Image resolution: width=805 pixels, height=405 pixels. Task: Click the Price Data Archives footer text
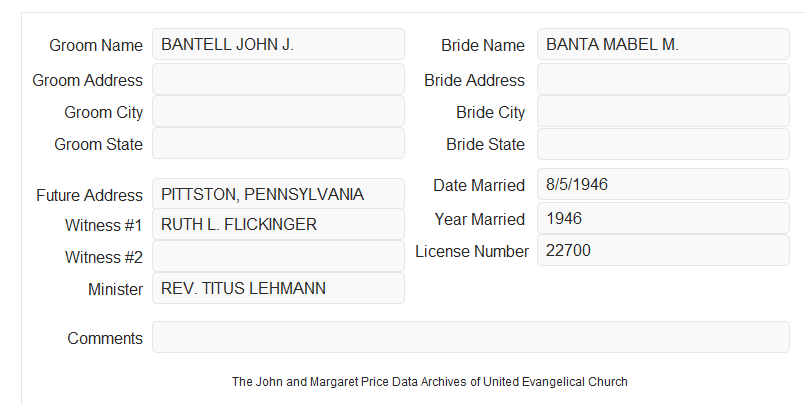[430, 382]
